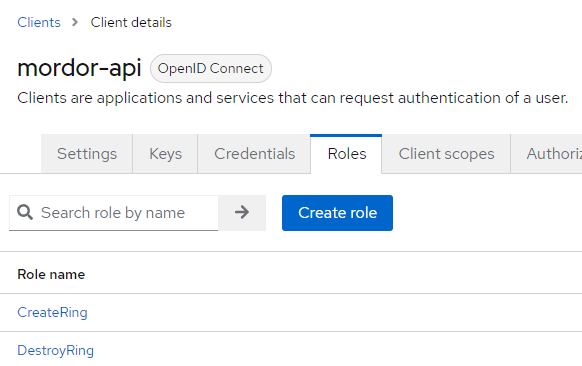Screen dimensions: 582x366
Task: Click the search arrow submit button
Action: click(x=242, y=213)
